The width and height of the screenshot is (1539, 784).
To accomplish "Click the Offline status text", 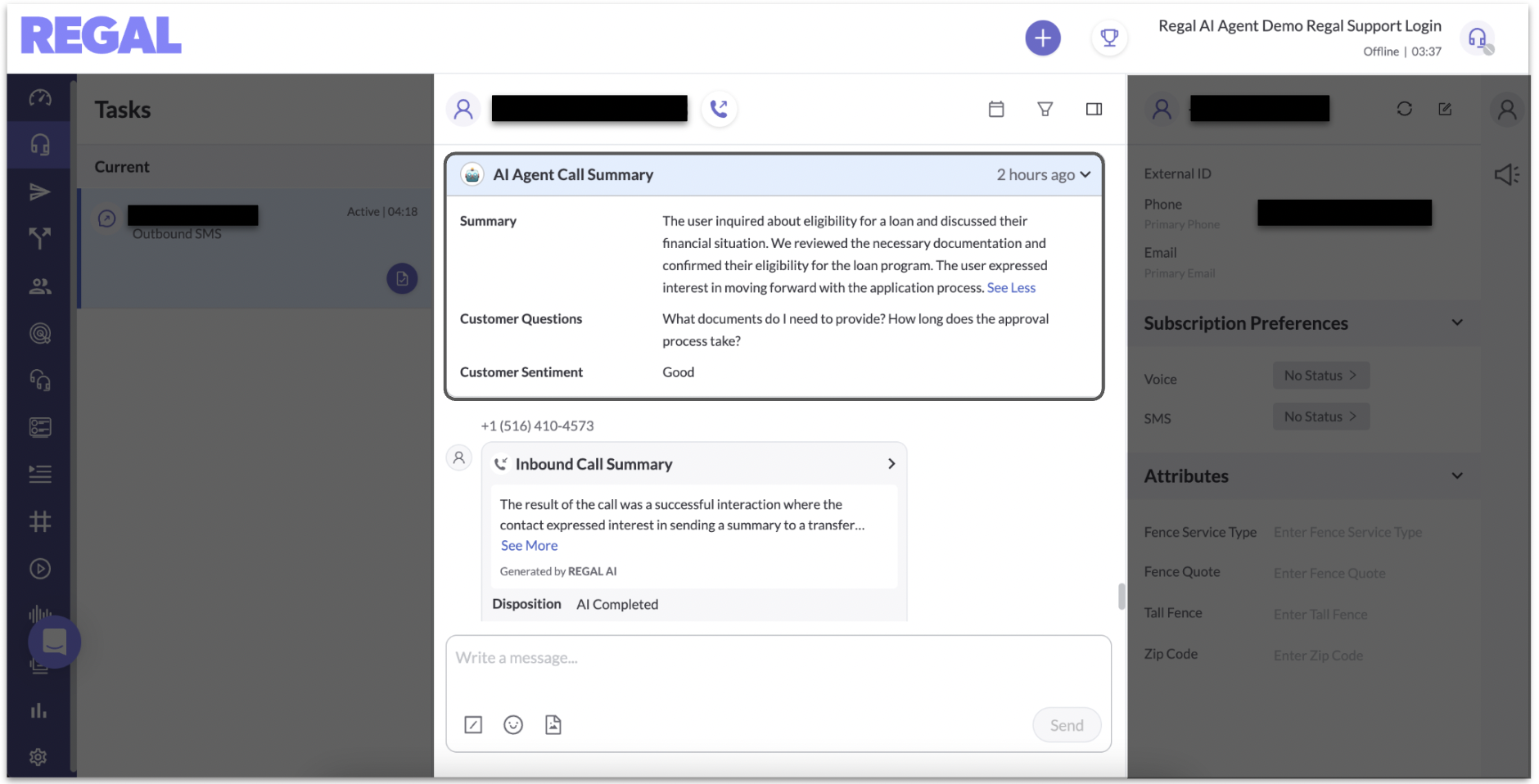I will [1381, 52].
